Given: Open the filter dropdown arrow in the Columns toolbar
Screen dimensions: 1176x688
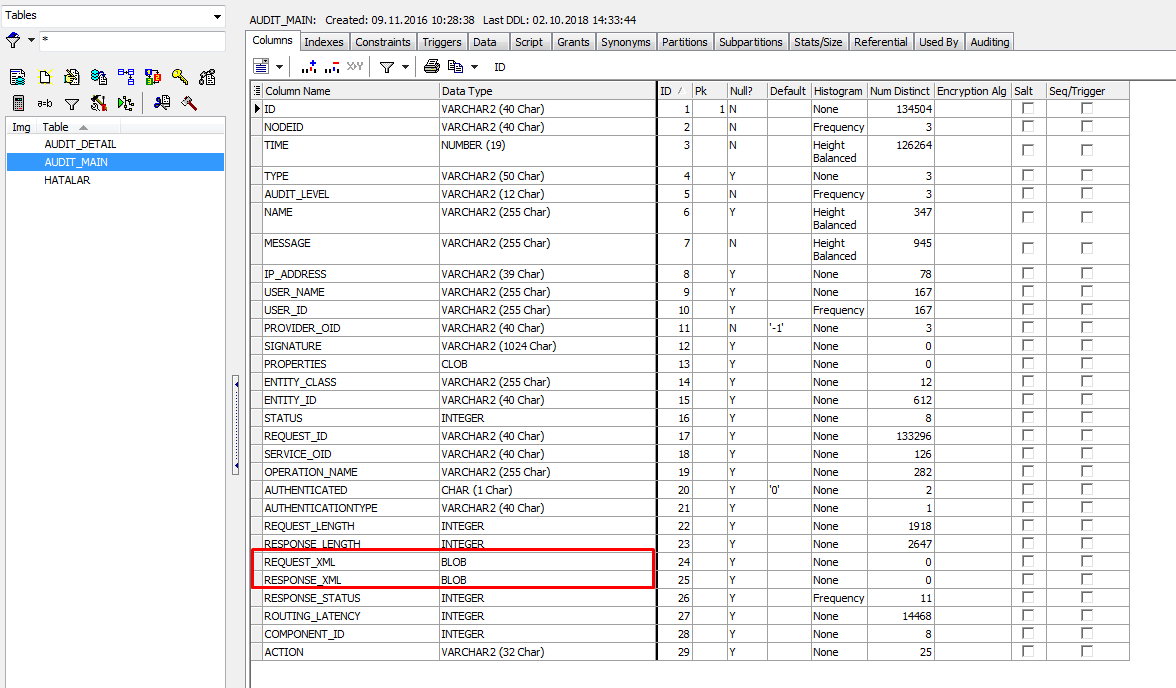Looking at the screenshot, I should 405,66.
